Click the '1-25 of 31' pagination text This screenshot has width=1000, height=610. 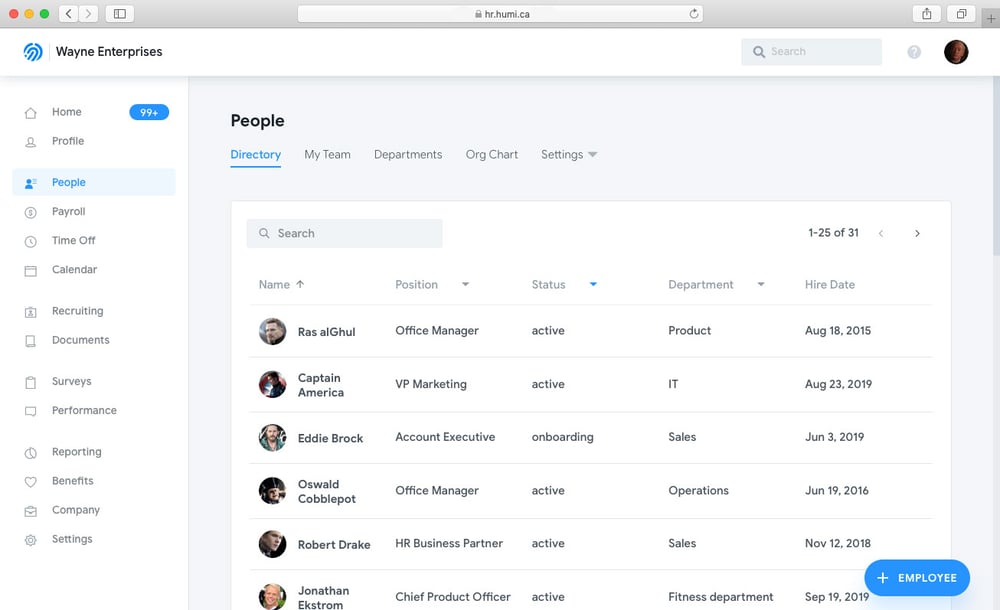833,233
